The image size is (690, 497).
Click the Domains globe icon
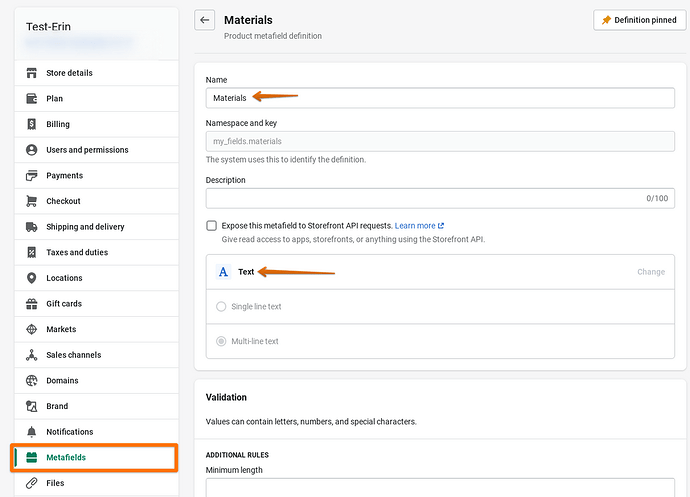click(x=32, y=381)
